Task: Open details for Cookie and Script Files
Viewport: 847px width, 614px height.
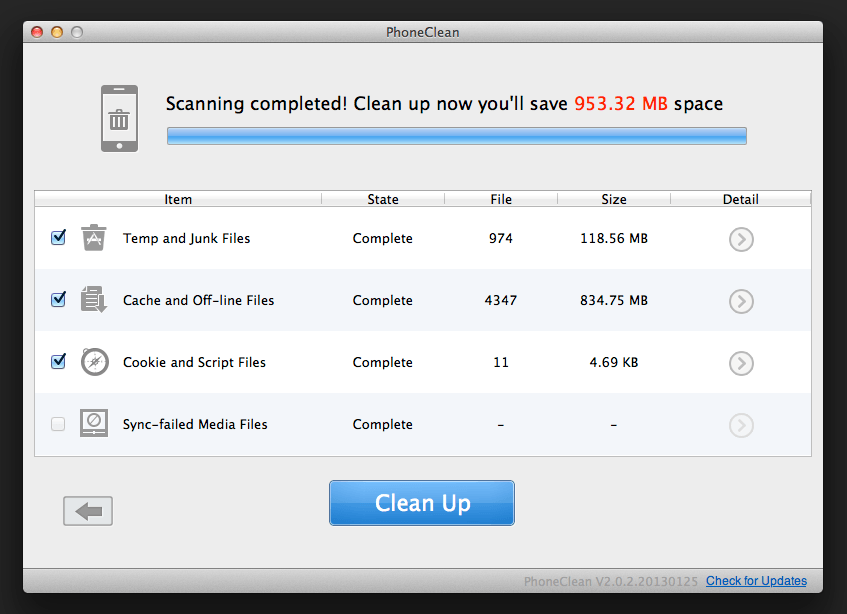Action: (741, 363)
